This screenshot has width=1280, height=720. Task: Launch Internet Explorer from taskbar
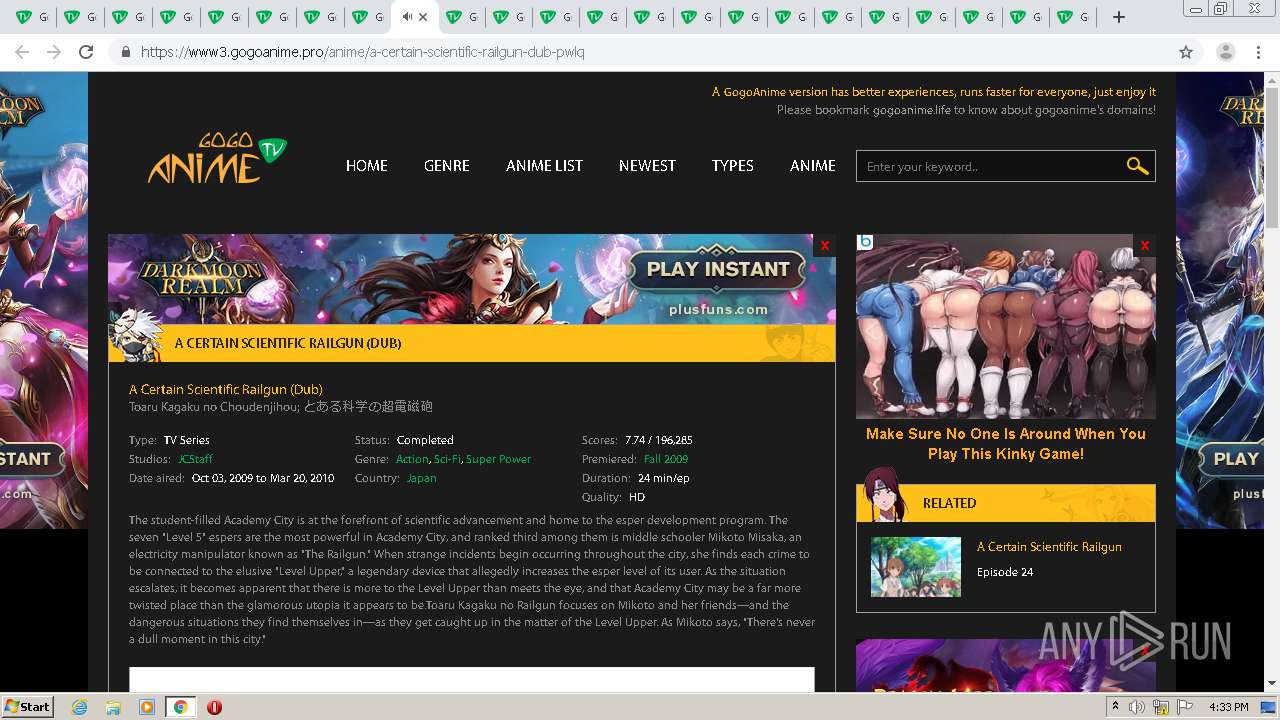(x=80, y=707)
